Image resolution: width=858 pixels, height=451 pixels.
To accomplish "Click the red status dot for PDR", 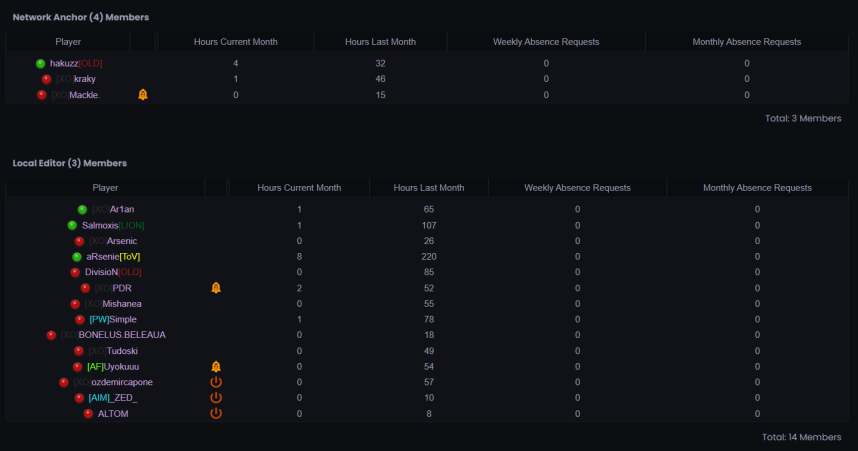I will (85, 288).
